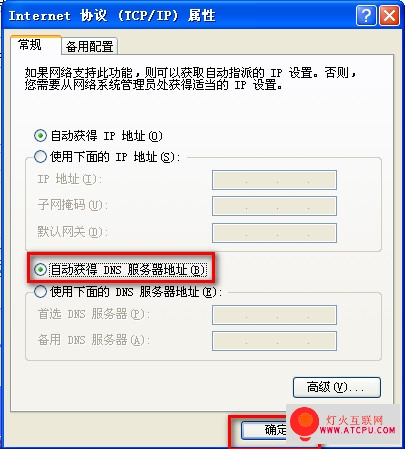Click the WWW.ATCPU.COM watermark text
Image resolution: width=405 pixels, height=449 pixels.
pyautogui.click(x=358, y=430)
